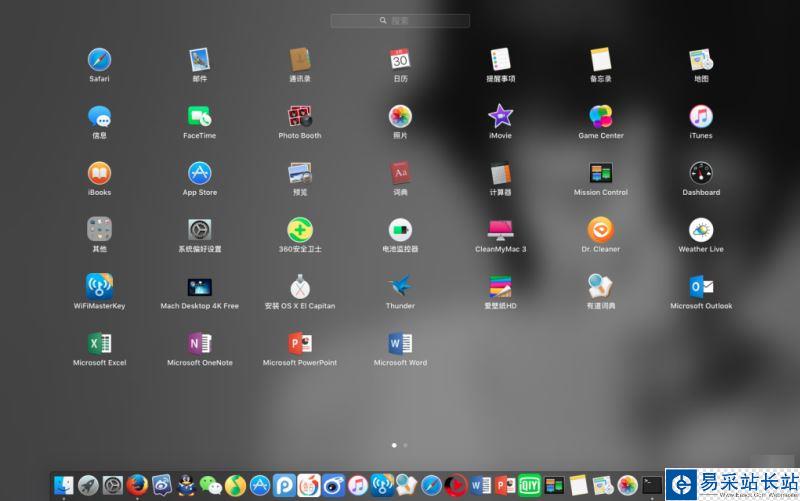Screen dimensions: 800x501
Task: Open Dashboard app
Action: (x=701, y=173)
